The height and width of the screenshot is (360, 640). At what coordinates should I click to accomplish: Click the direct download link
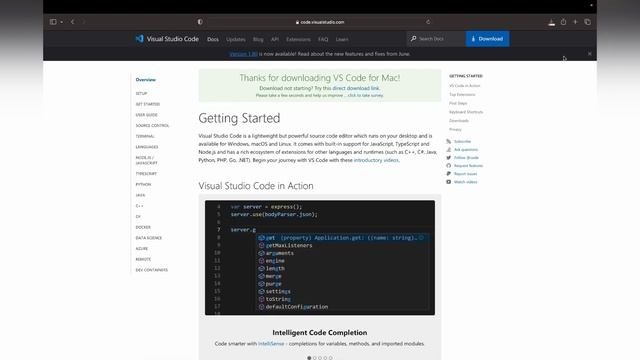click(356, 88)
